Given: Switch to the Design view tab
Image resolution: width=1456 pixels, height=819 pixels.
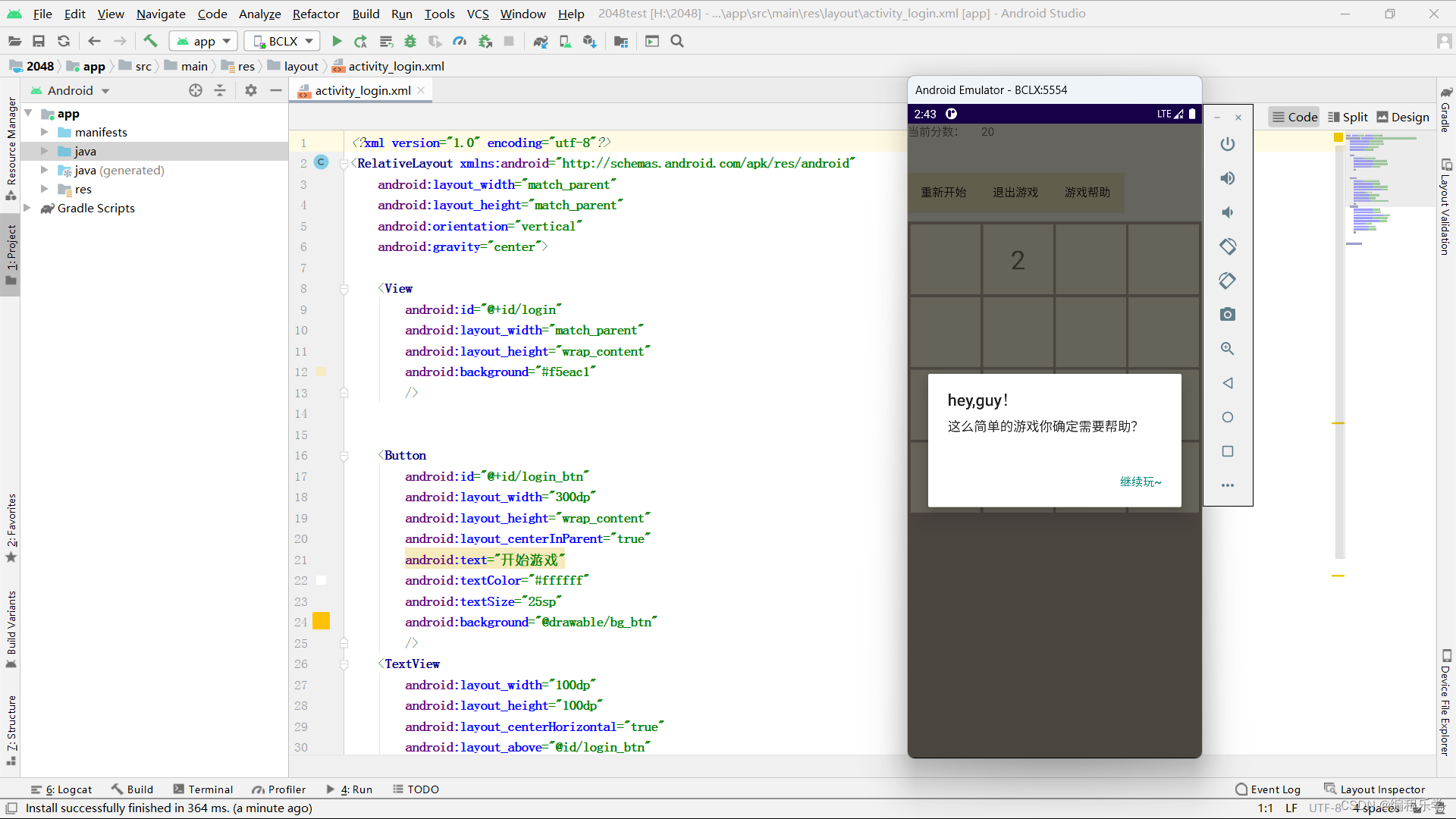Looking at the screenshot, I should tap(1402, 117).
